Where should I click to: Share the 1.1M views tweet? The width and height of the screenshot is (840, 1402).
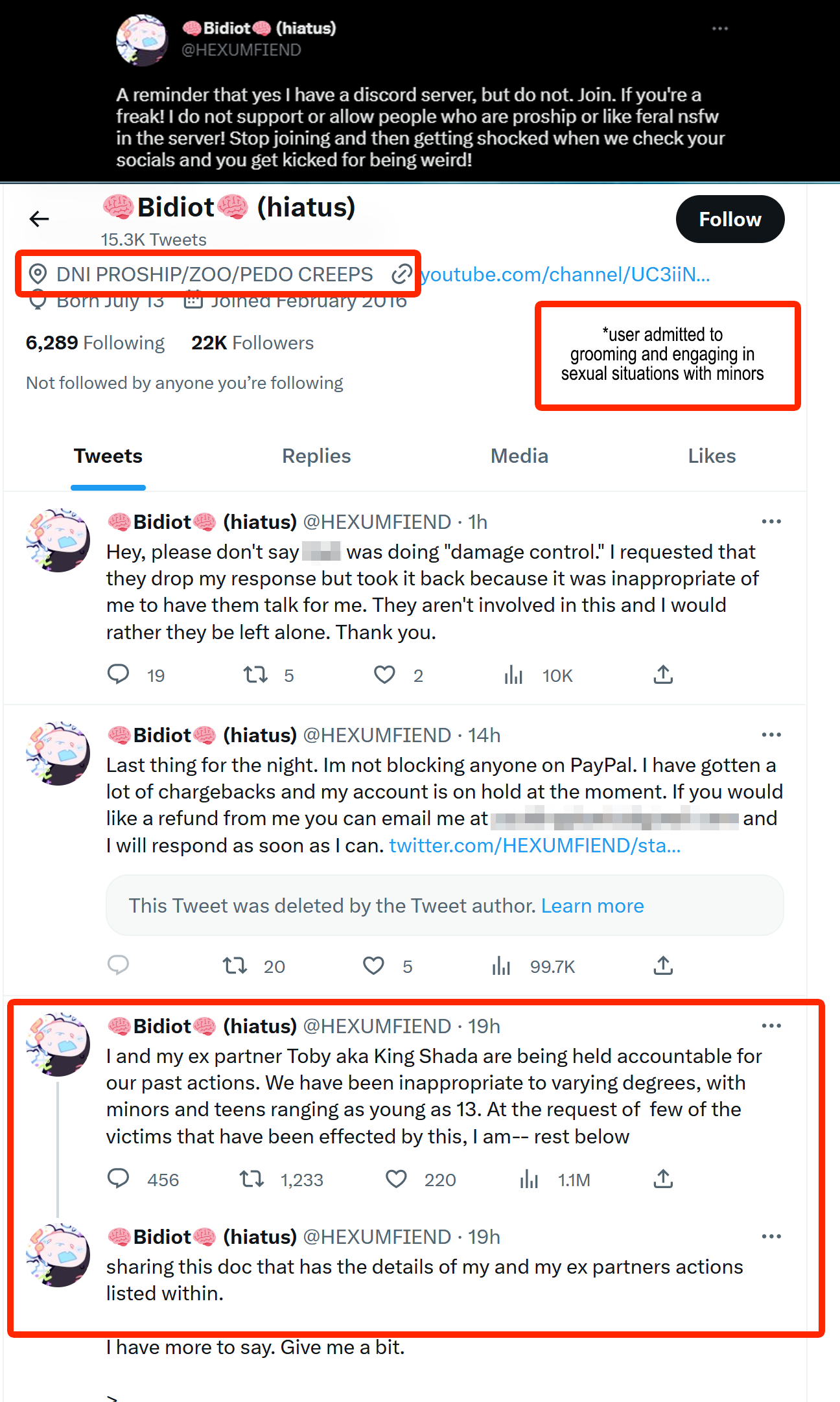[663, 1179]
